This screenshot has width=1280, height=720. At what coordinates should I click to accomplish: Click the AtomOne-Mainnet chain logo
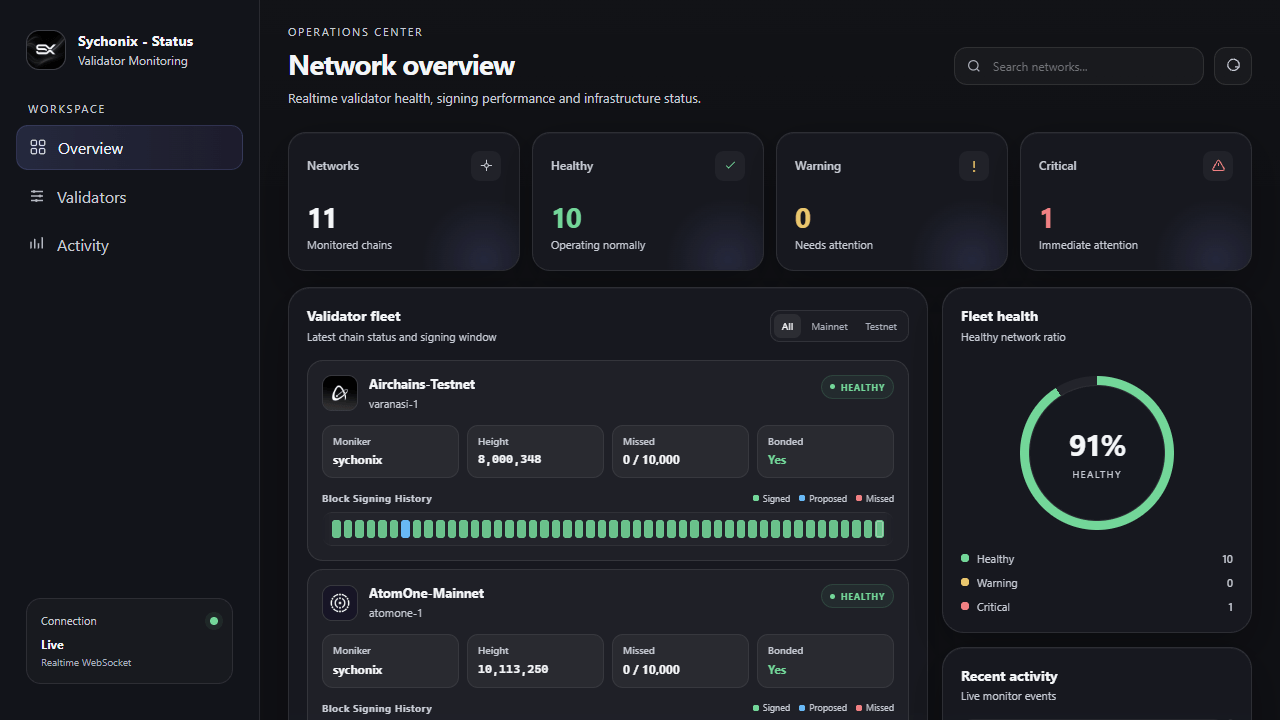tap(340, 603)
